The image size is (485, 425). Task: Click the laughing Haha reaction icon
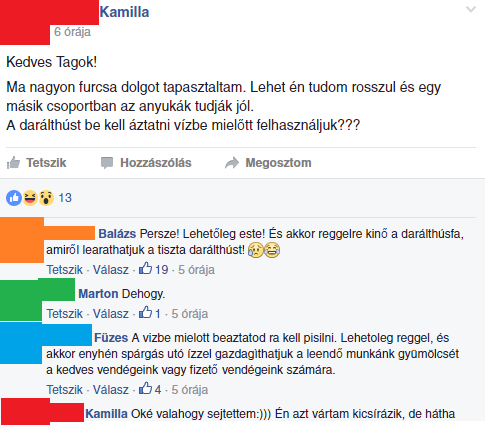point(30,198)
